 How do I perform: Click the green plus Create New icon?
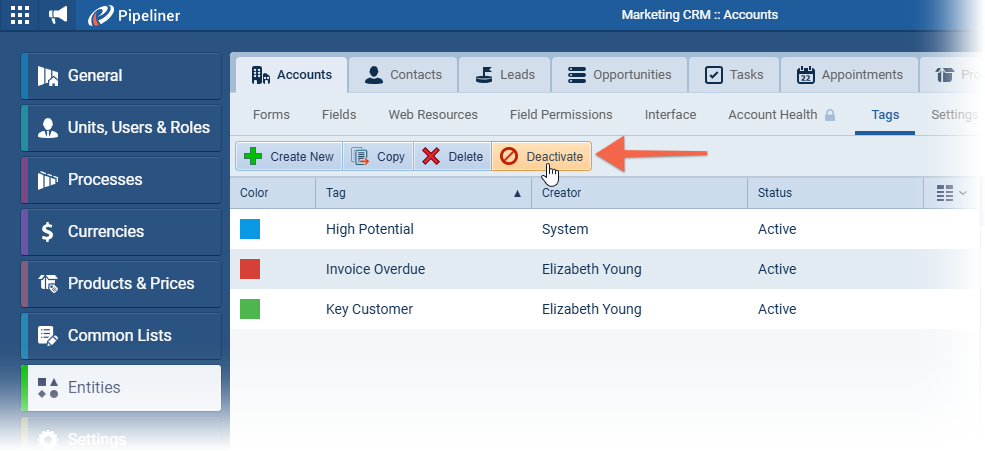(x=253, y=156)
